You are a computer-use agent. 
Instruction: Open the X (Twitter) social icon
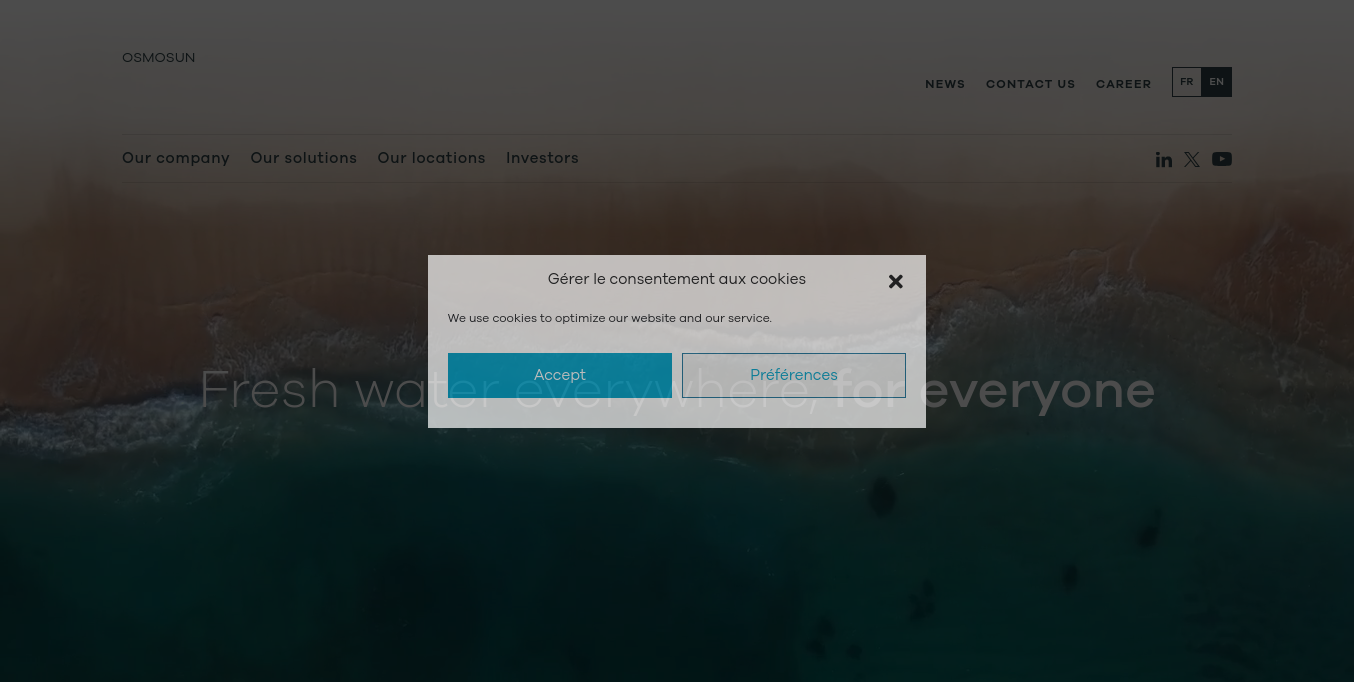(1192, 159)
